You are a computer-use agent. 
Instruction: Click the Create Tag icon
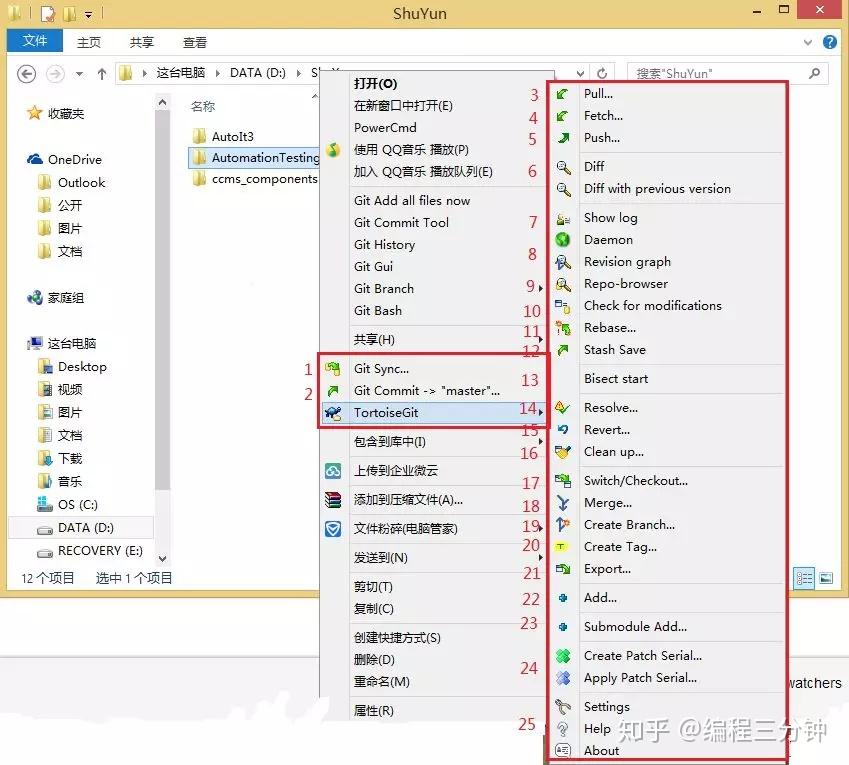[x=561, y=547]
